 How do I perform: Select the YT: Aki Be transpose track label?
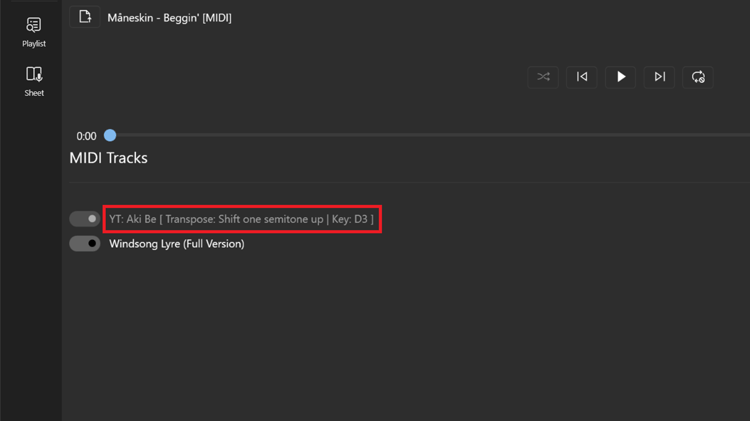pos(242,219)
